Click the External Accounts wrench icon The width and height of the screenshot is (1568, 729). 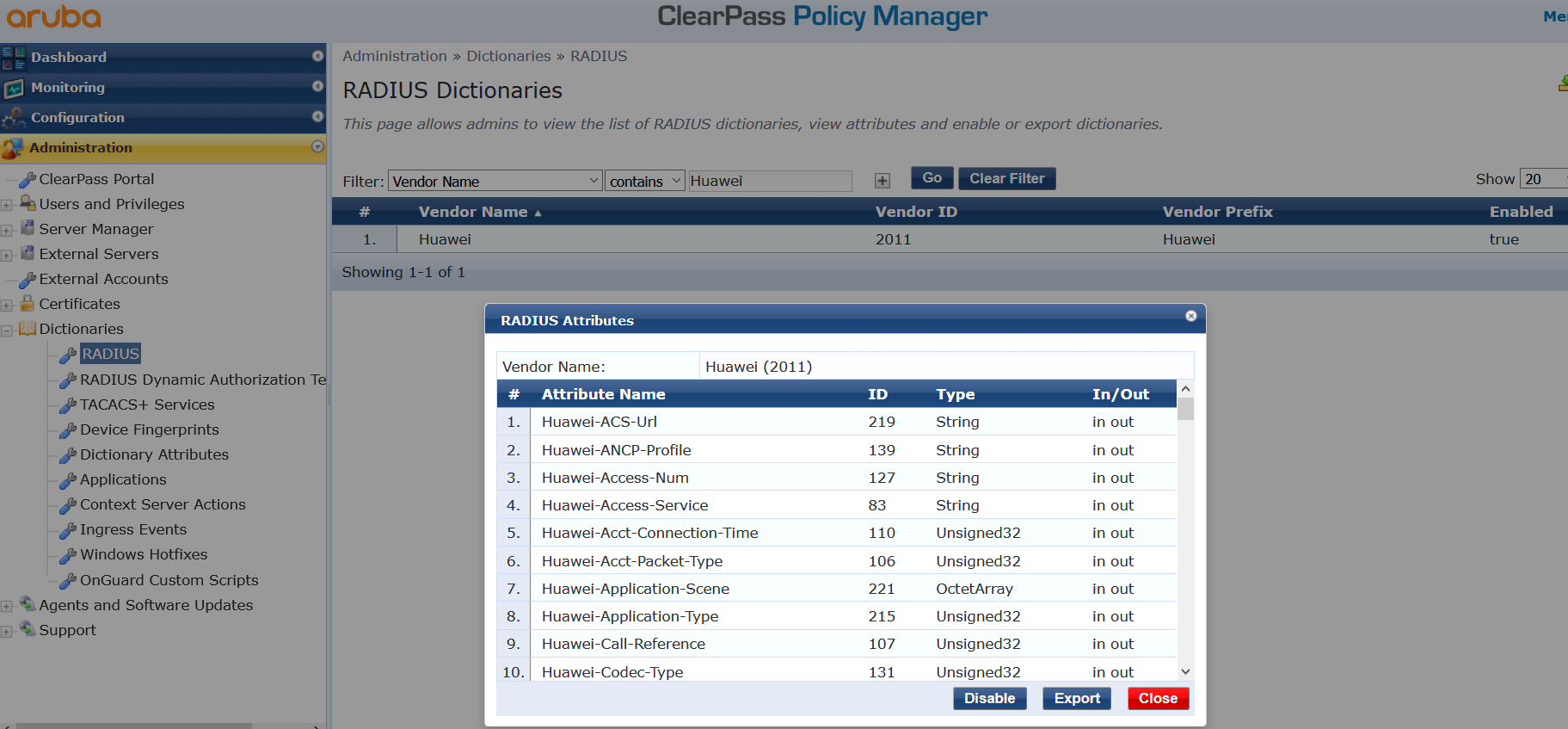tap(28, 279)
